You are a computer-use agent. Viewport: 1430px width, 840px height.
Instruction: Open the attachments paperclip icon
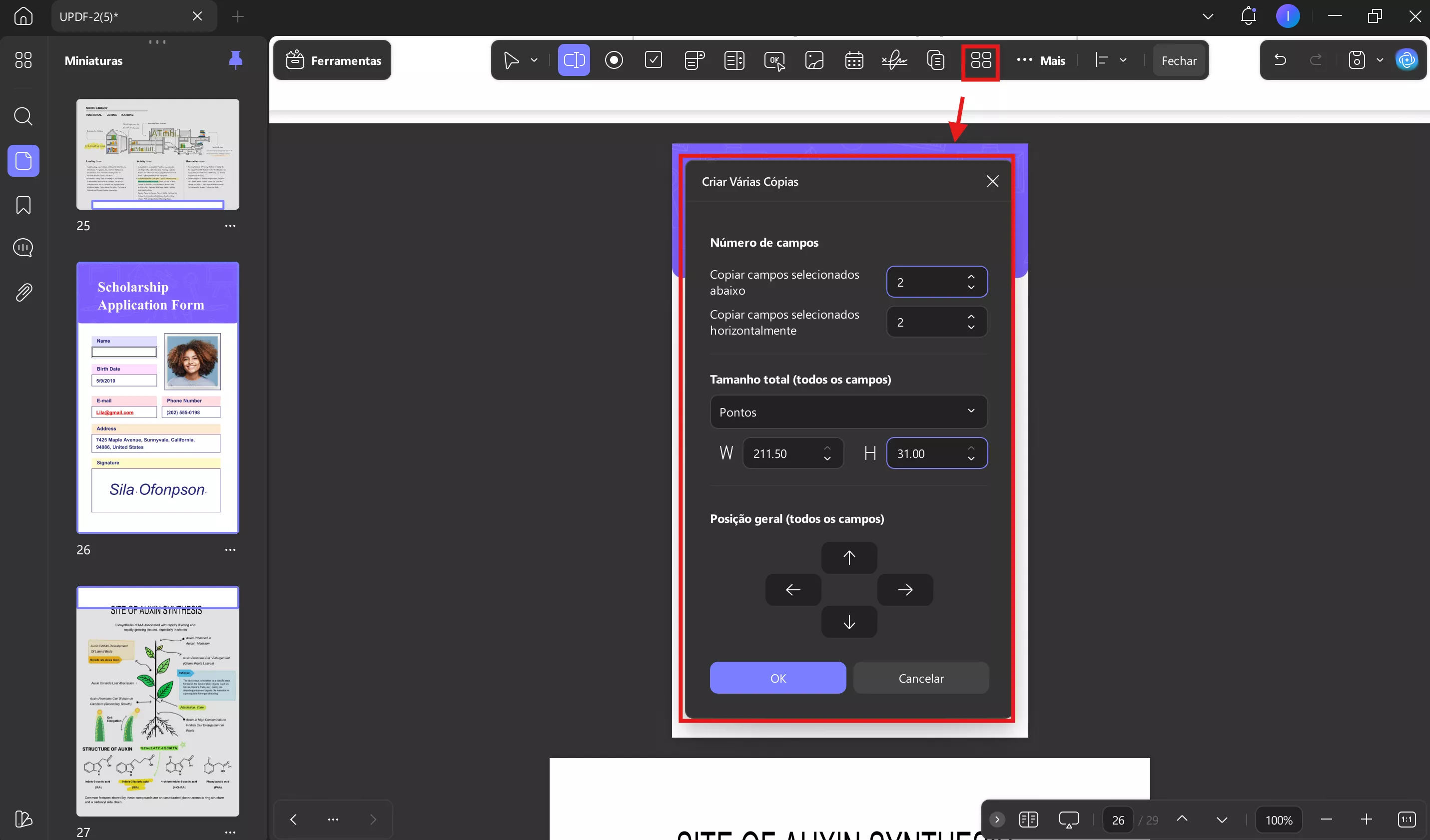coord(23,292)
